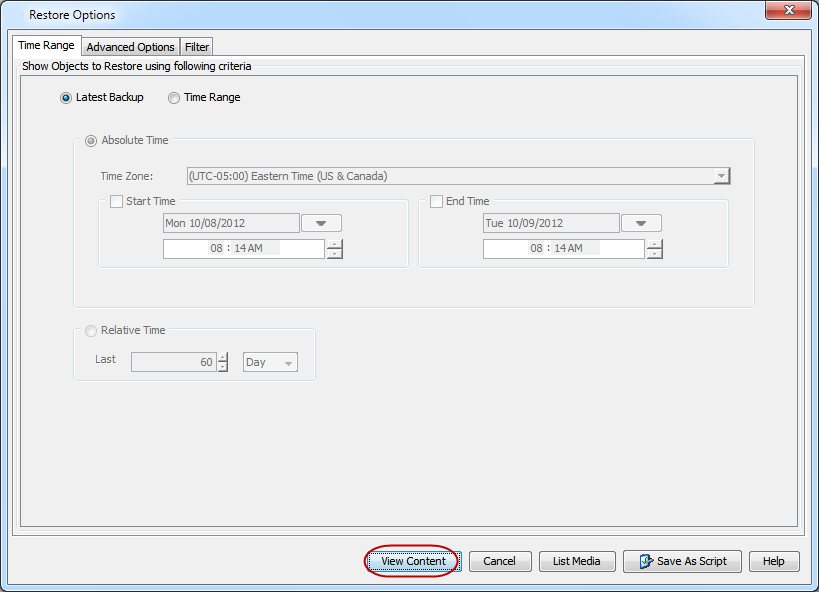Enable the Start Time checkbox
Image resolution: width=819 pixels, height=592 pixels.
click(x=116, y=201)
